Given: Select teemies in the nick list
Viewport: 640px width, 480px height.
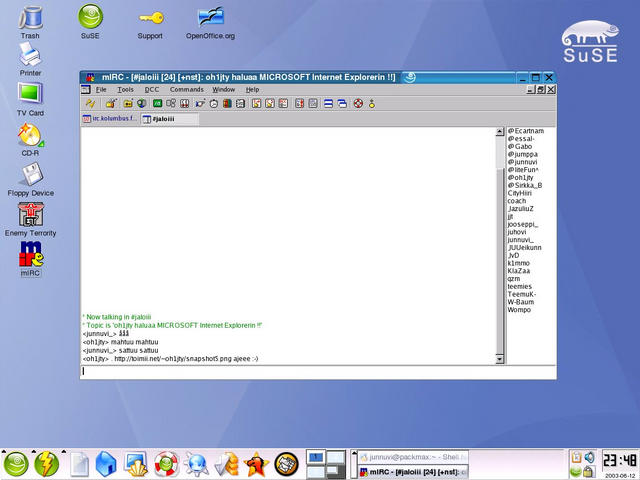Looking at the screenshot, I should (x=520, y=287).
